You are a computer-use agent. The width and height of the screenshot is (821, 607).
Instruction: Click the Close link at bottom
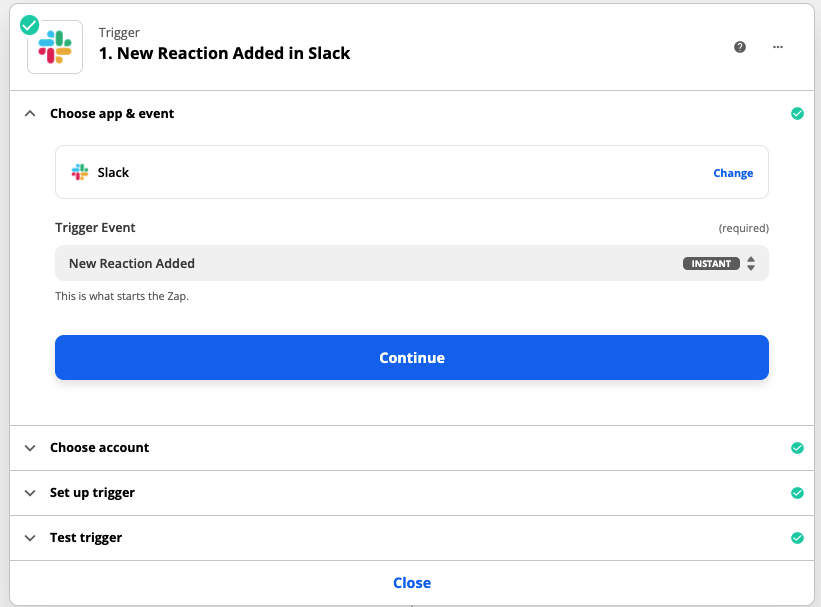pos(412,583)
